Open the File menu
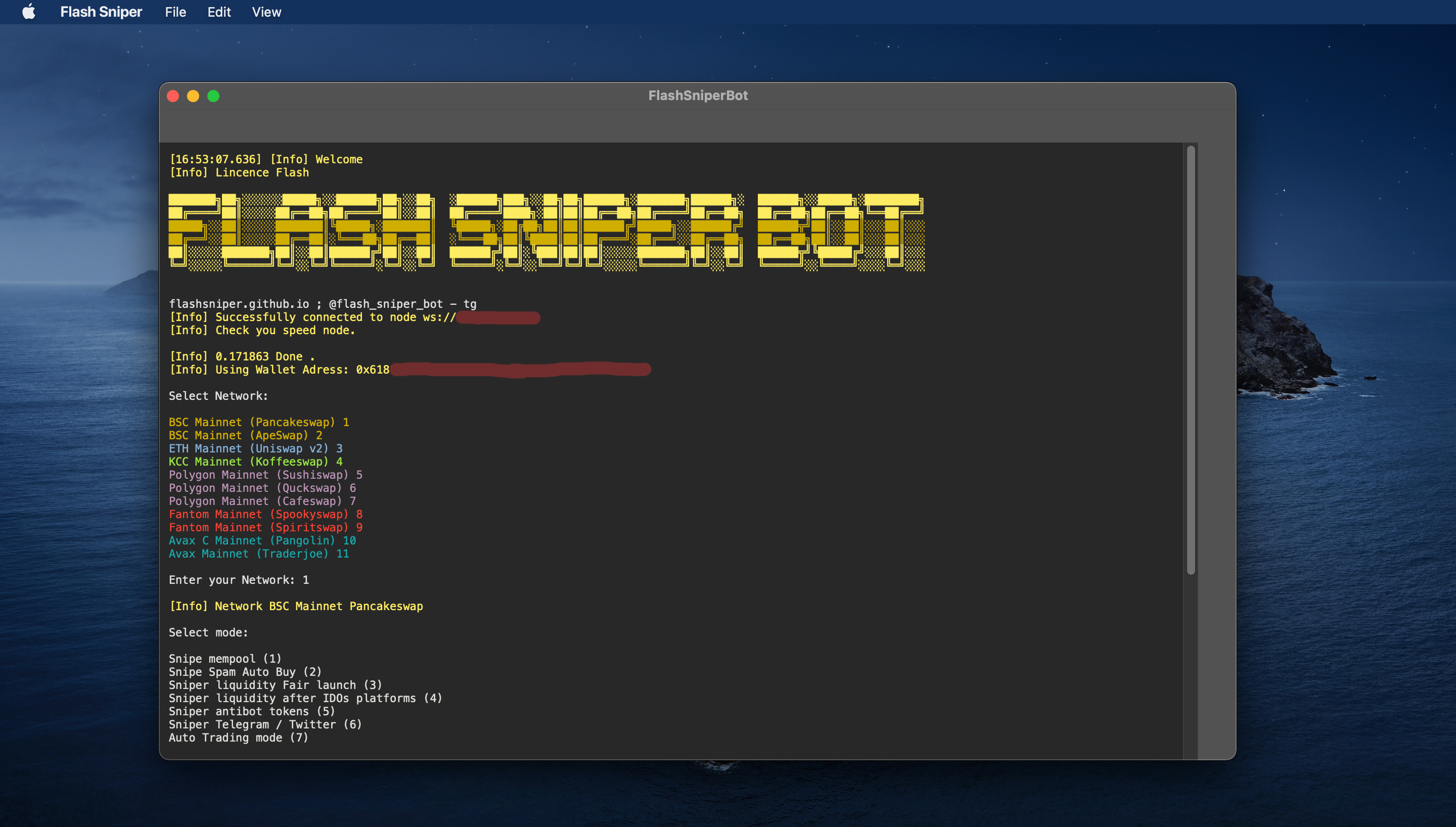Image resolution: width=1456 pixels, height=827 pixels. pyautogui.click(x=175, y=12)
